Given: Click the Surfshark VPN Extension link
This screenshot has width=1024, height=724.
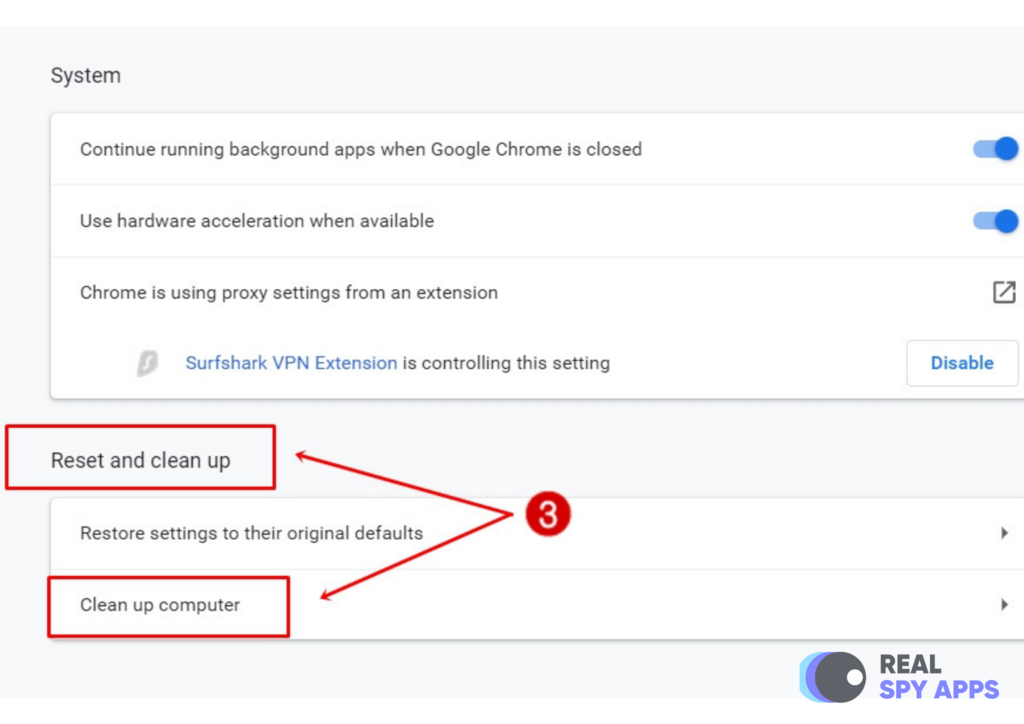Looking at the screenshot, I should pyautogui.click(x=291, y=363).
